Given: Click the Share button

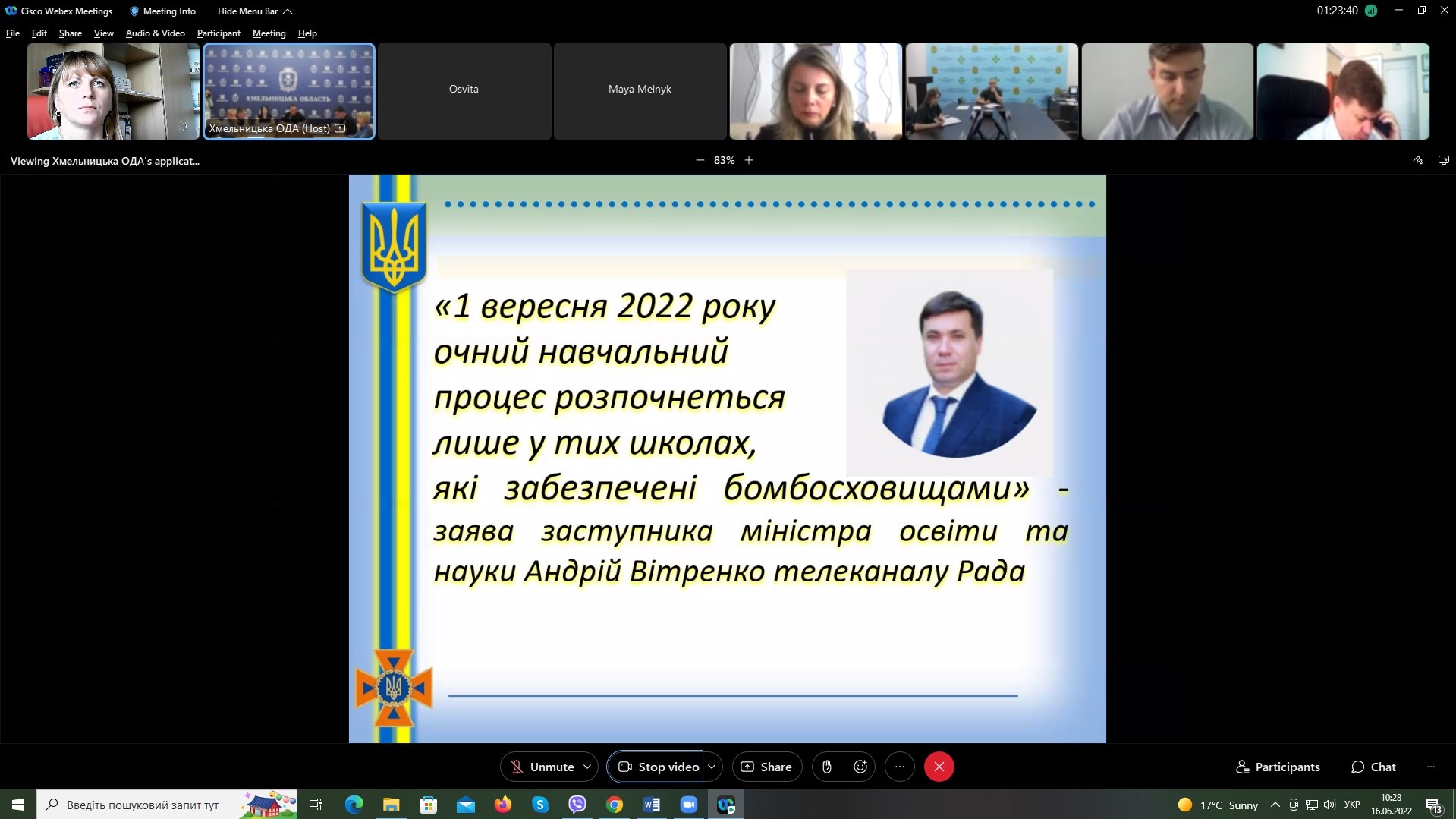Looking at the screenshot, I should (766, 767).
